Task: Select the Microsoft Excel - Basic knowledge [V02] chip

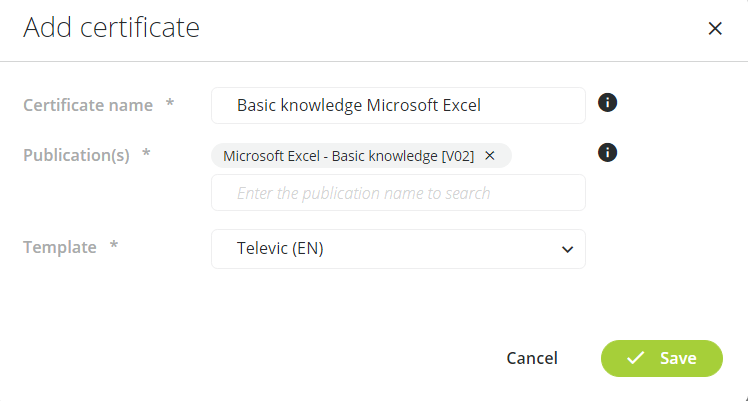Action: click(x=348, y=156)
